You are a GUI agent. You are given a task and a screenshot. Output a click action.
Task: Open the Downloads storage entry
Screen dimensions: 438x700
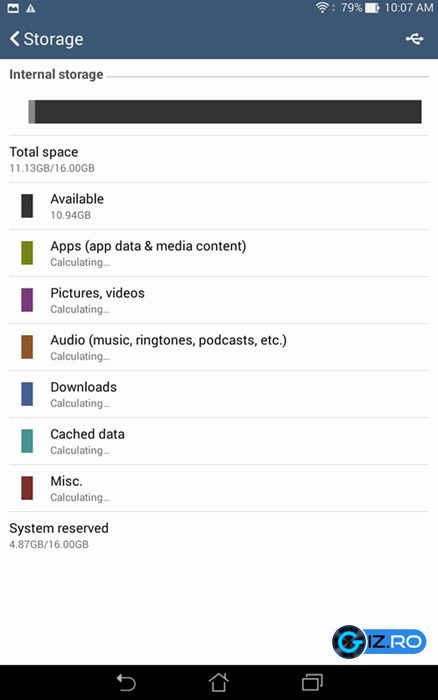(219, 394)
